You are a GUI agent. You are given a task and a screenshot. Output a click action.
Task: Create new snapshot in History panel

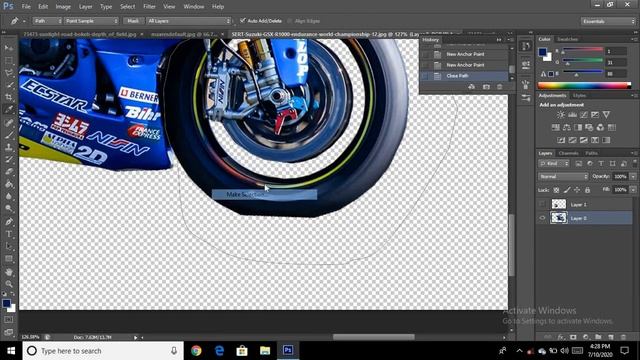point(486,87)
